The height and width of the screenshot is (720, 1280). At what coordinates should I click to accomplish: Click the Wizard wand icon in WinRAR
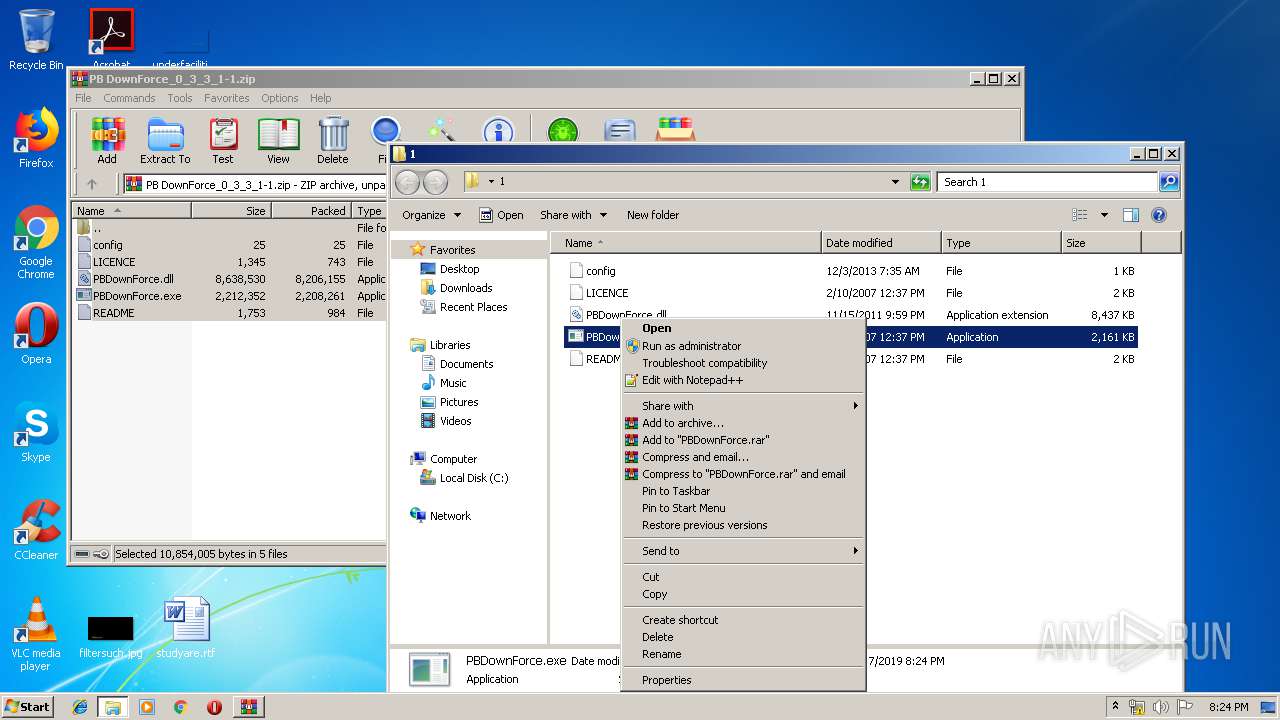(x=441, y=131)
